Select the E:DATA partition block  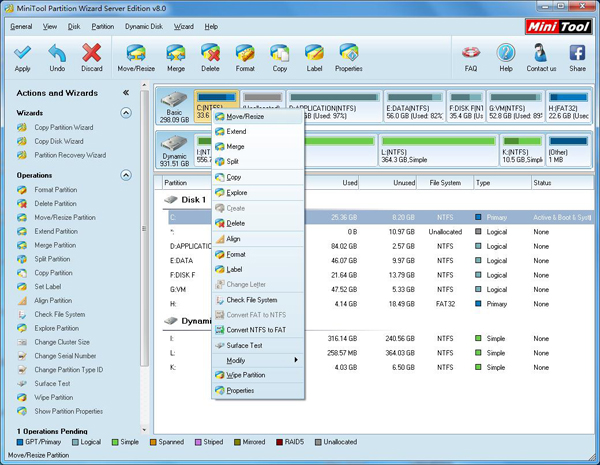tap(415, 106)
